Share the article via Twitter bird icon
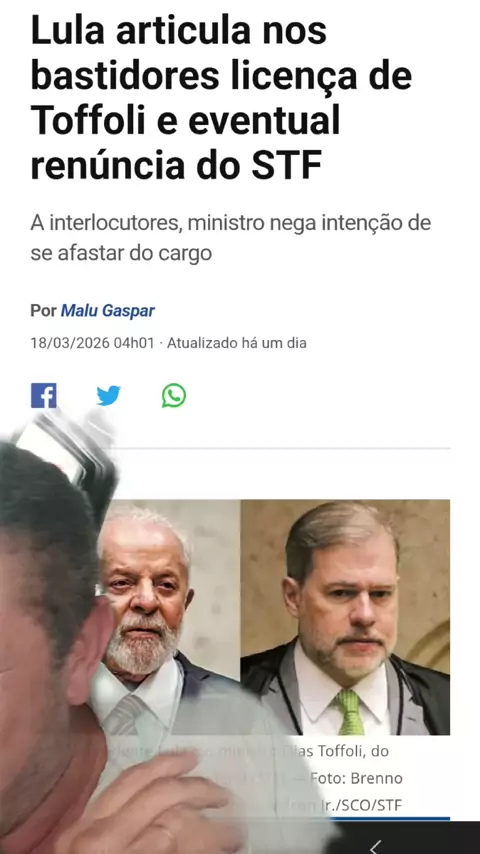This screenshot has width=480, height=854. pyautogui.click(x=108, y=395)
